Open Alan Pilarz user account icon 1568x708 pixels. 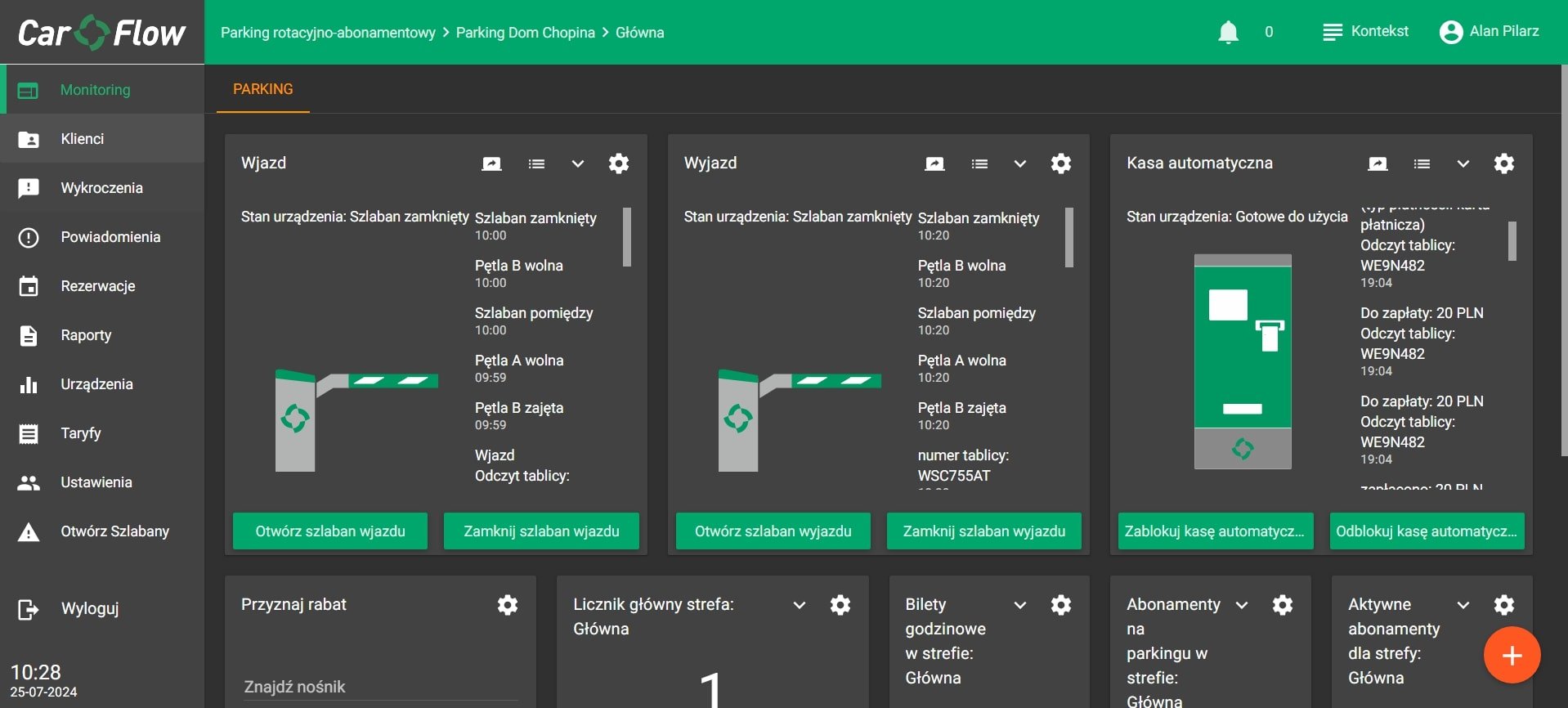[1451, 32]
